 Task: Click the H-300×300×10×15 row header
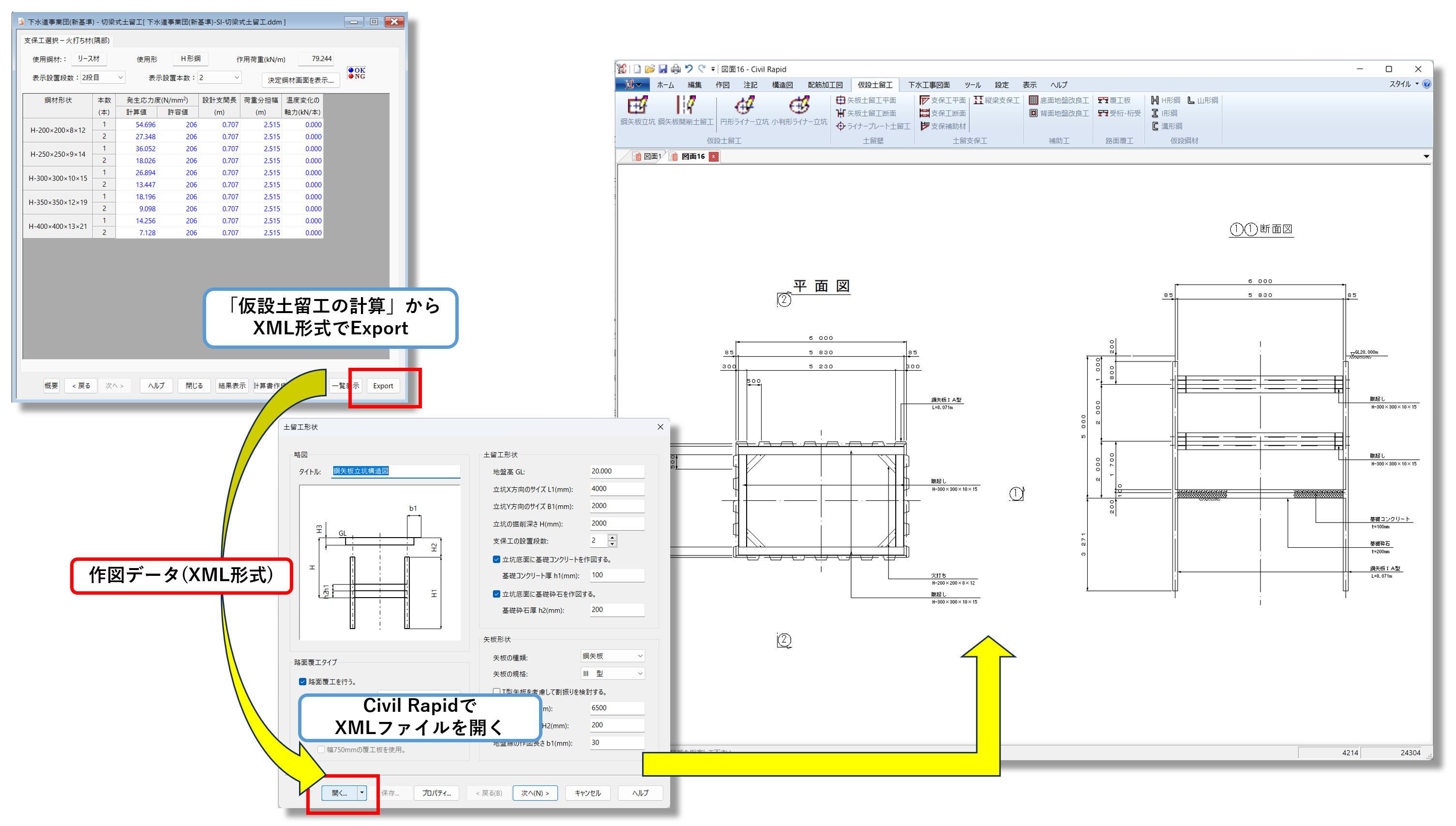point(58,179)
